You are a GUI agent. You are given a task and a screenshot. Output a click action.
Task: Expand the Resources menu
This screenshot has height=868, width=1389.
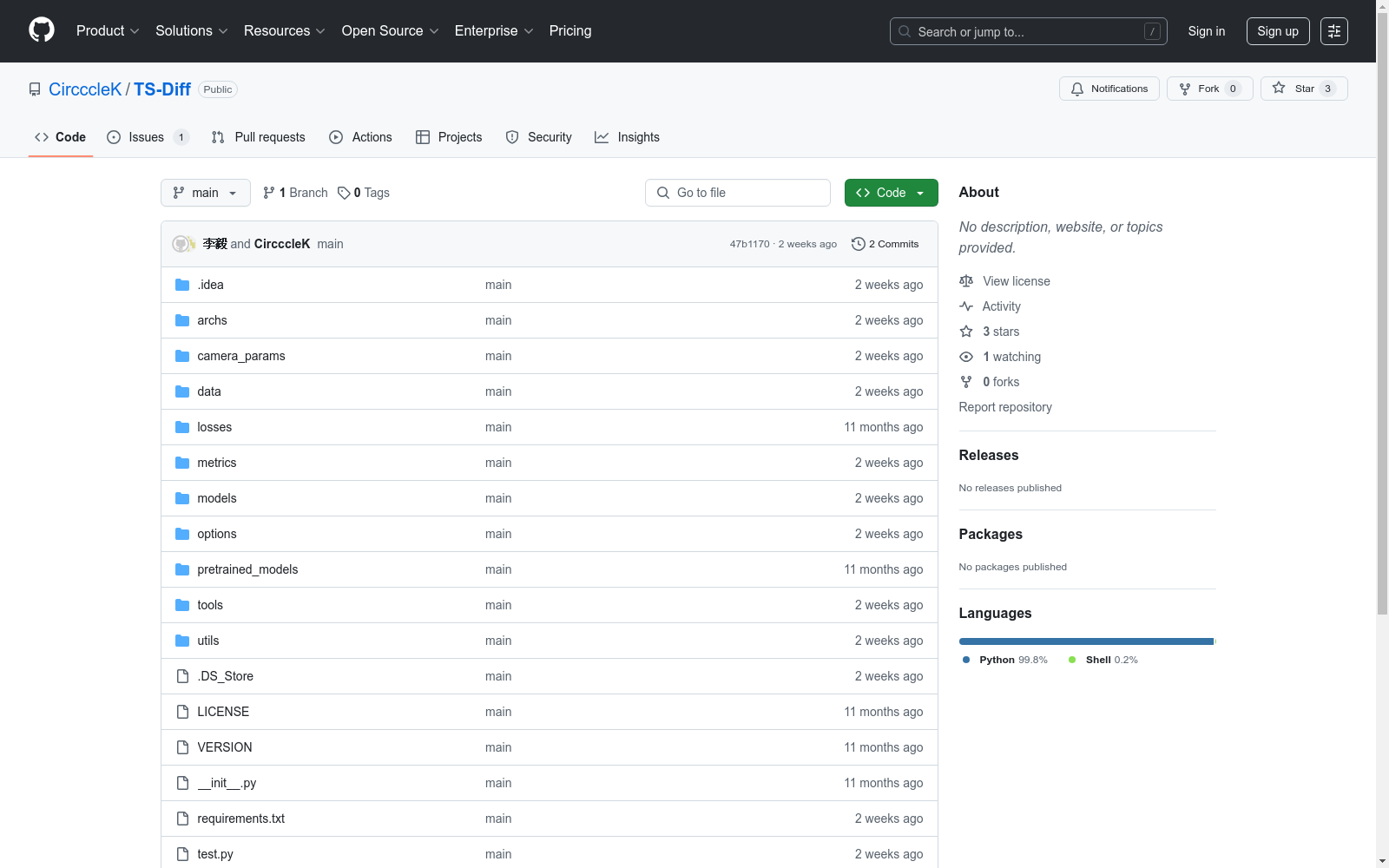(285, 31)
